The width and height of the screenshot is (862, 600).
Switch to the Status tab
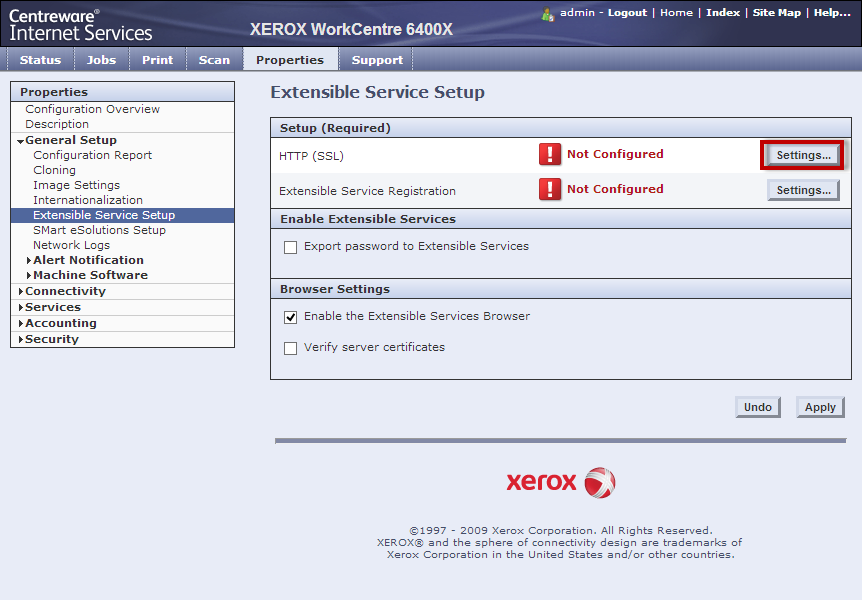coord(40,60)
